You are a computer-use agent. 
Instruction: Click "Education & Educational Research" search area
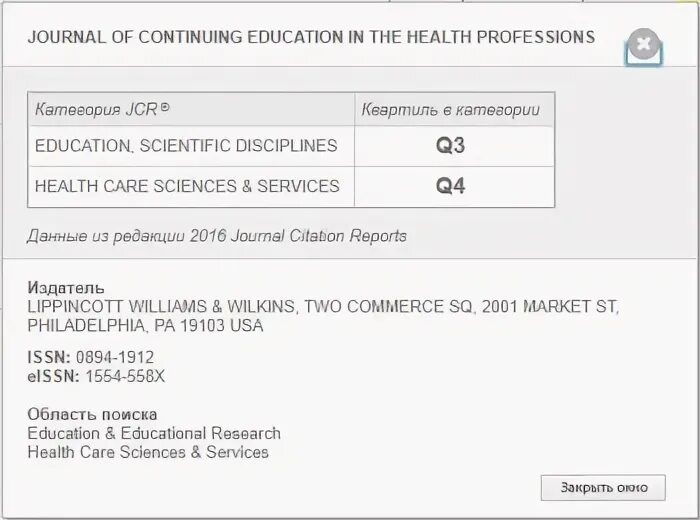coord(154,433)
